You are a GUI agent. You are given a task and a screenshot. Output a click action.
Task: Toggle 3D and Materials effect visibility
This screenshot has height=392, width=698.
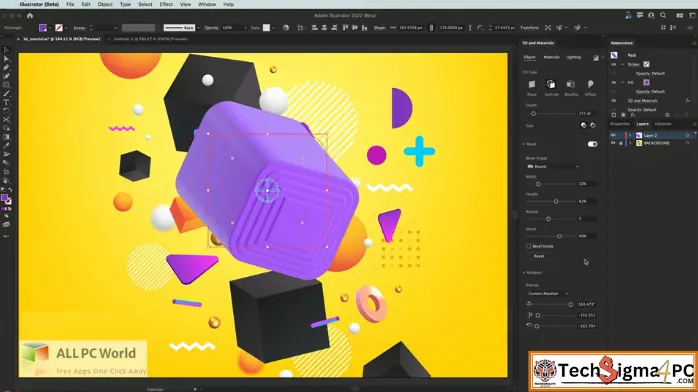click(614, 101)
